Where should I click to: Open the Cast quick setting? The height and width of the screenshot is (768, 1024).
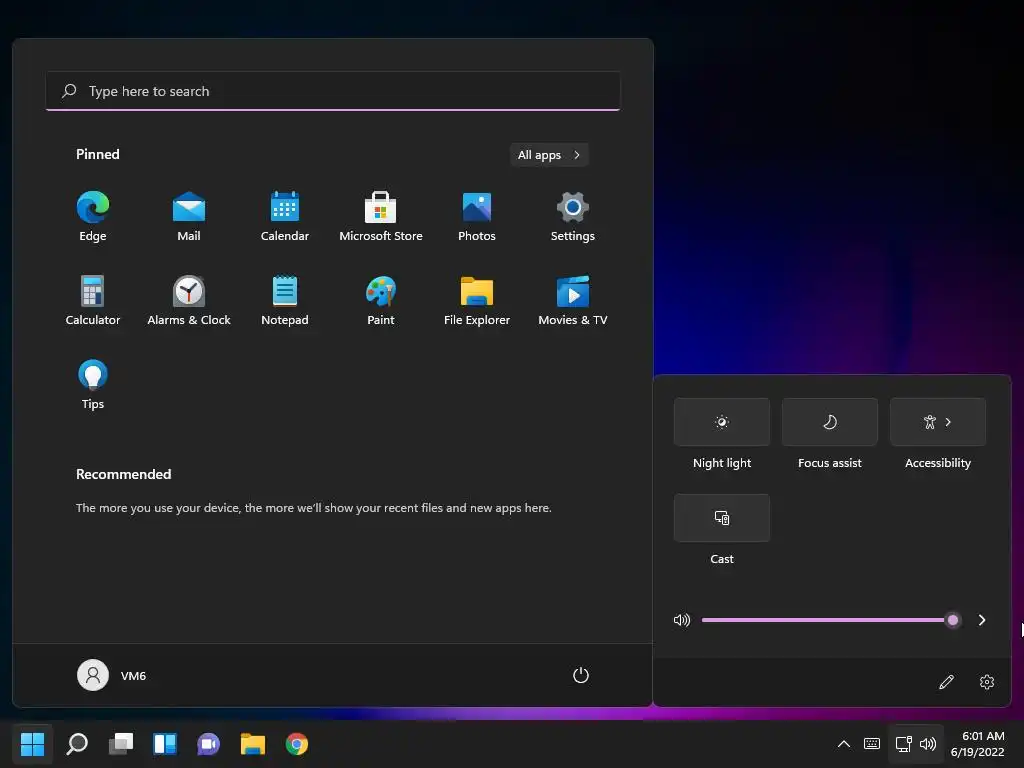[722, 518]
